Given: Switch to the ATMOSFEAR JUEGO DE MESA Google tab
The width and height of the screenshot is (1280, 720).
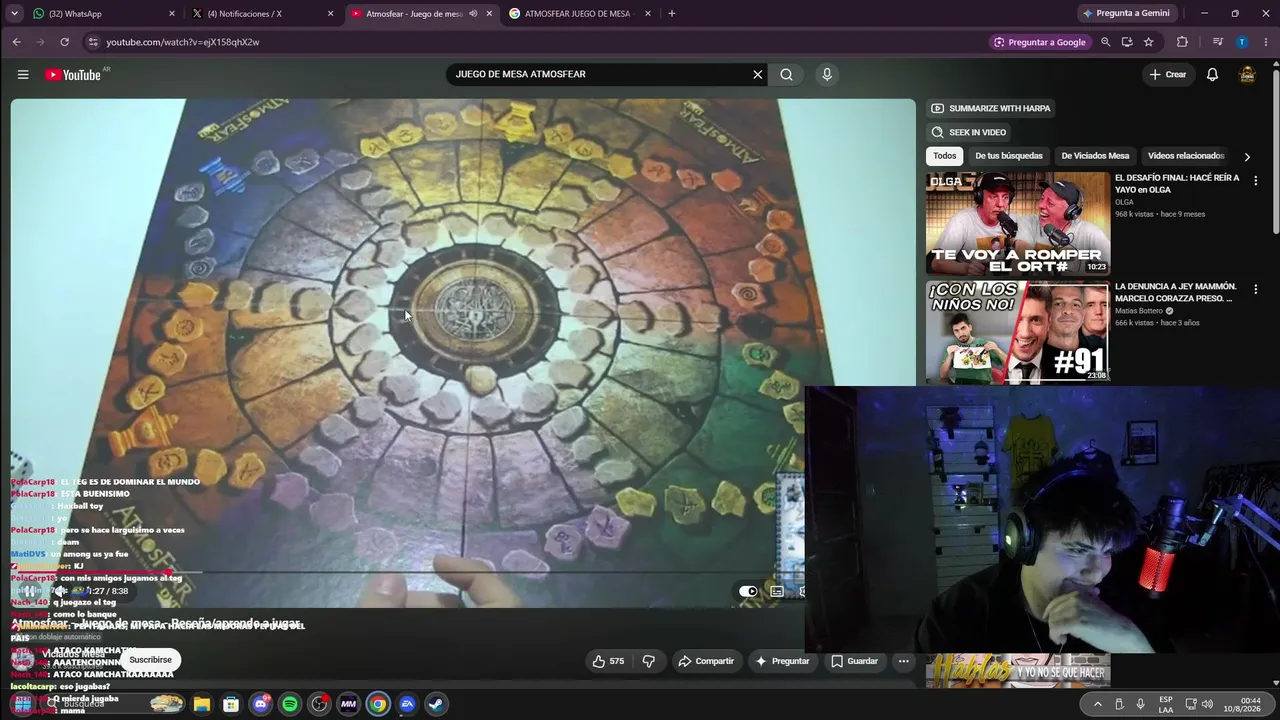Looking at the screenshot, I should tap(580, 14).
